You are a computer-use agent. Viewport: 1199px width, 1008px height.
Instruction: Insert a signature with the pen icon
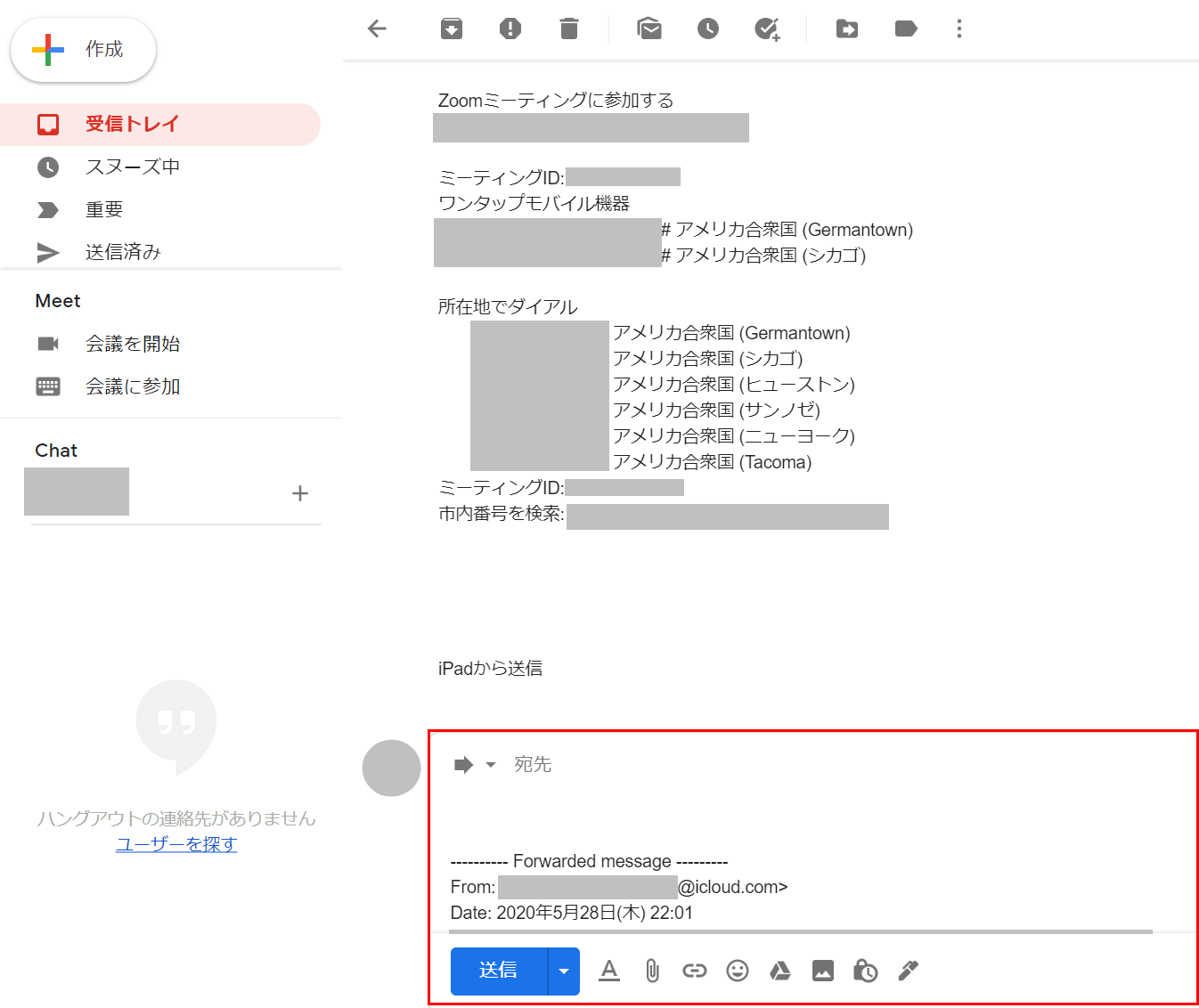tap(908, 971)
